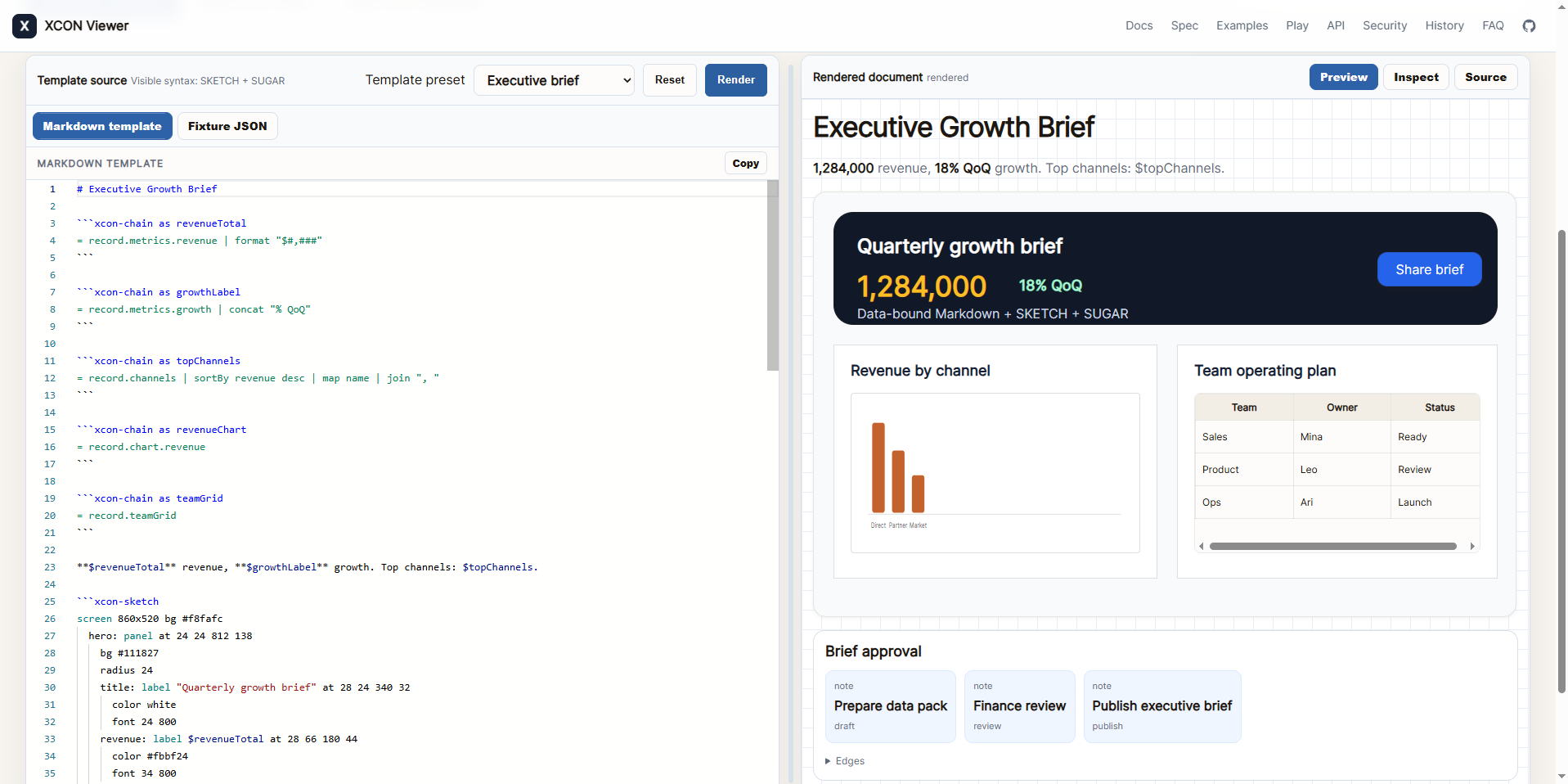Open the Play navigation link
Viewport: 1568px width, 784px height.
pyautogui.click(x=1297, y=26)
